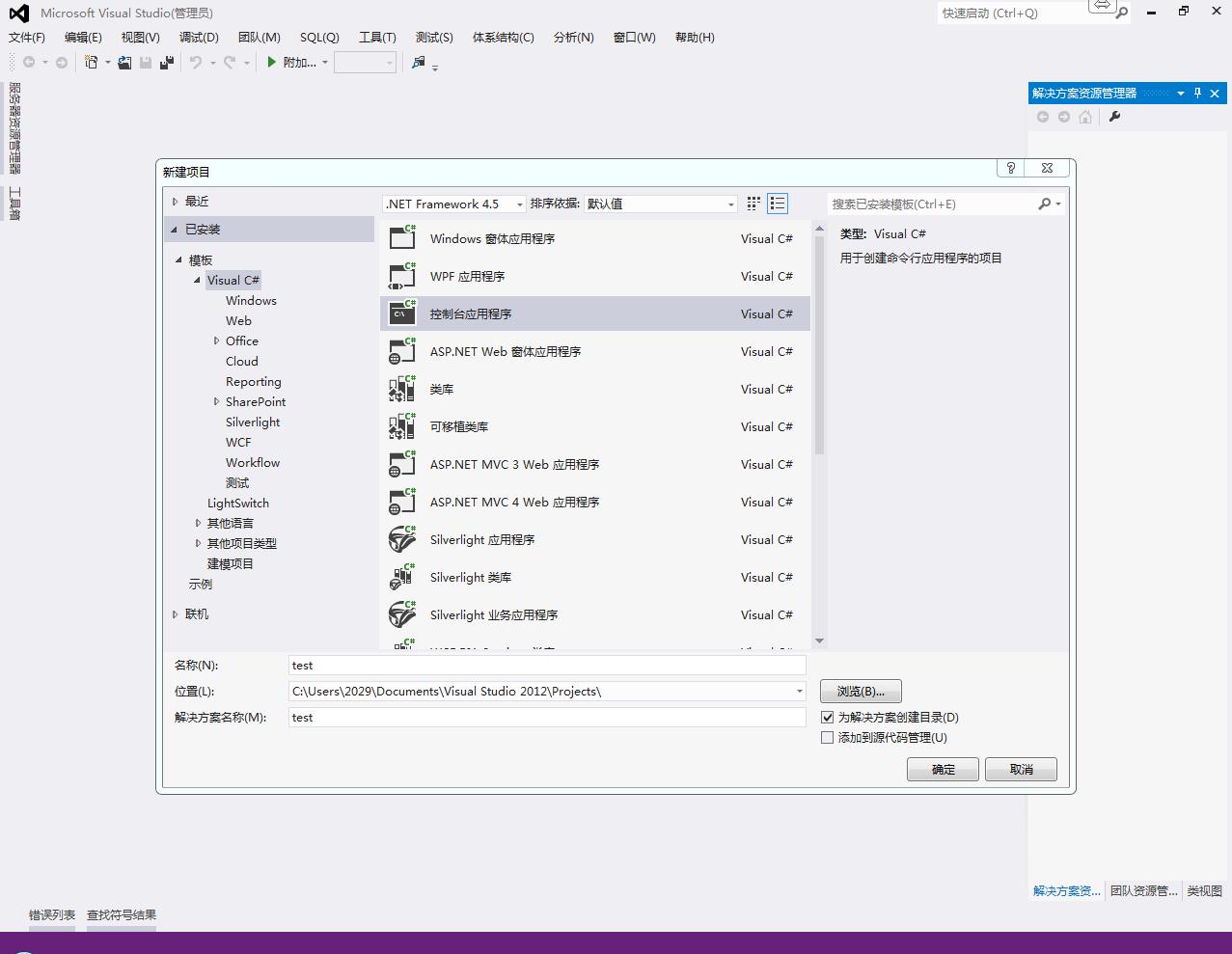Viewport: 1232px width, 954px height.
Task: Select the LightSwitch tree item
Action: tap(238, 503)
